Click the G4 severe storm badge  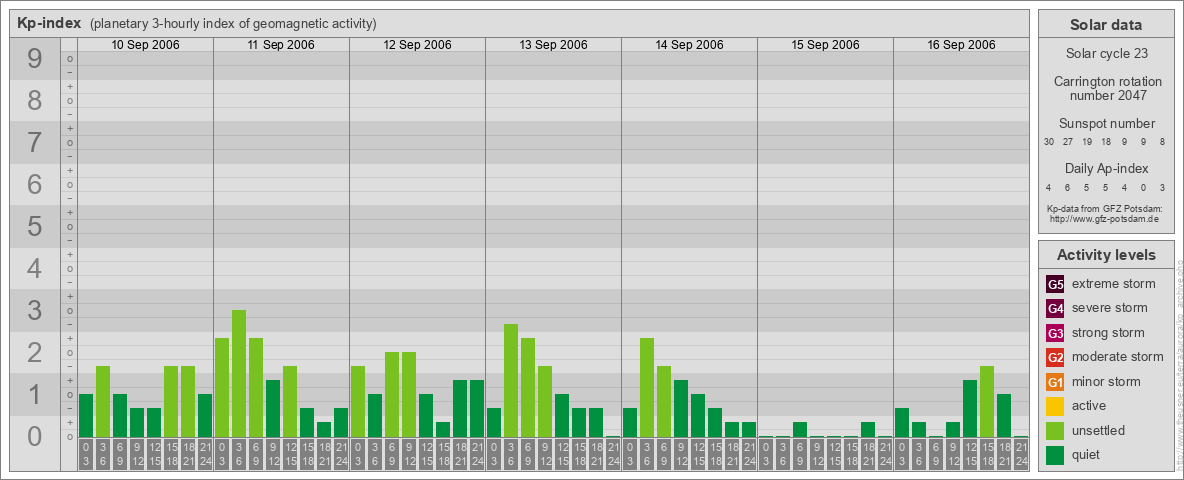1055,308
